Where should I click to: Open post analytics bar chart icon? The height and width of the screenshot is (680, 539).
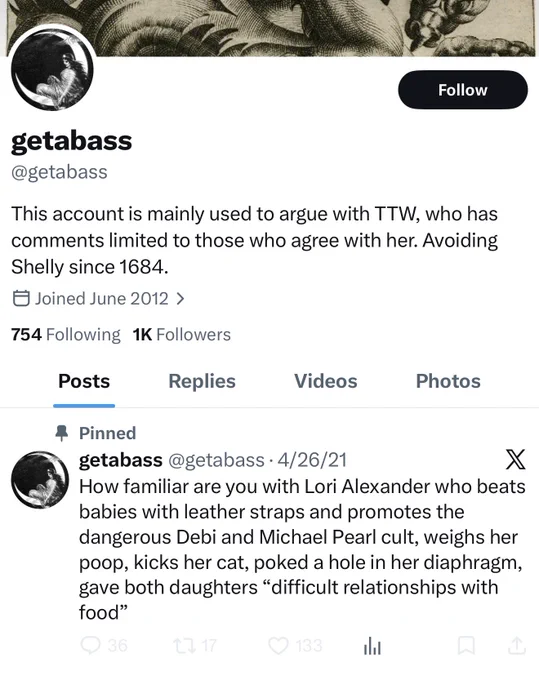(x=372, y=645)
